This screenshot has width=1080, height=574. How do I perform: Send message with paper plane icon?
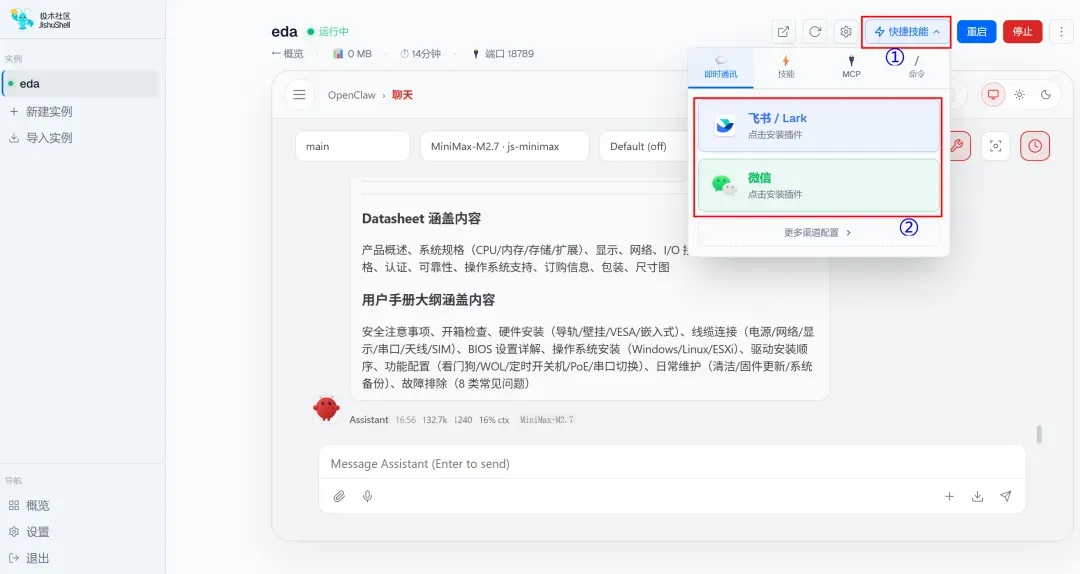click(1006, 496)
